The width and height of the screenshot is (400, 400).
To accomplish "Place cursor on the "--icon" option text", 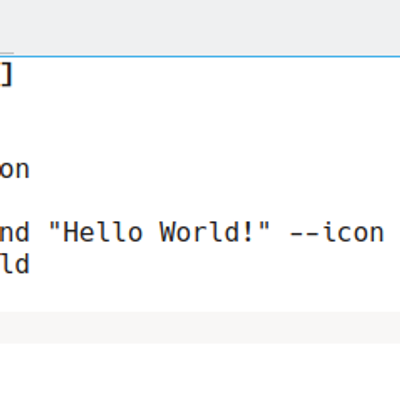I will [337, 232].
